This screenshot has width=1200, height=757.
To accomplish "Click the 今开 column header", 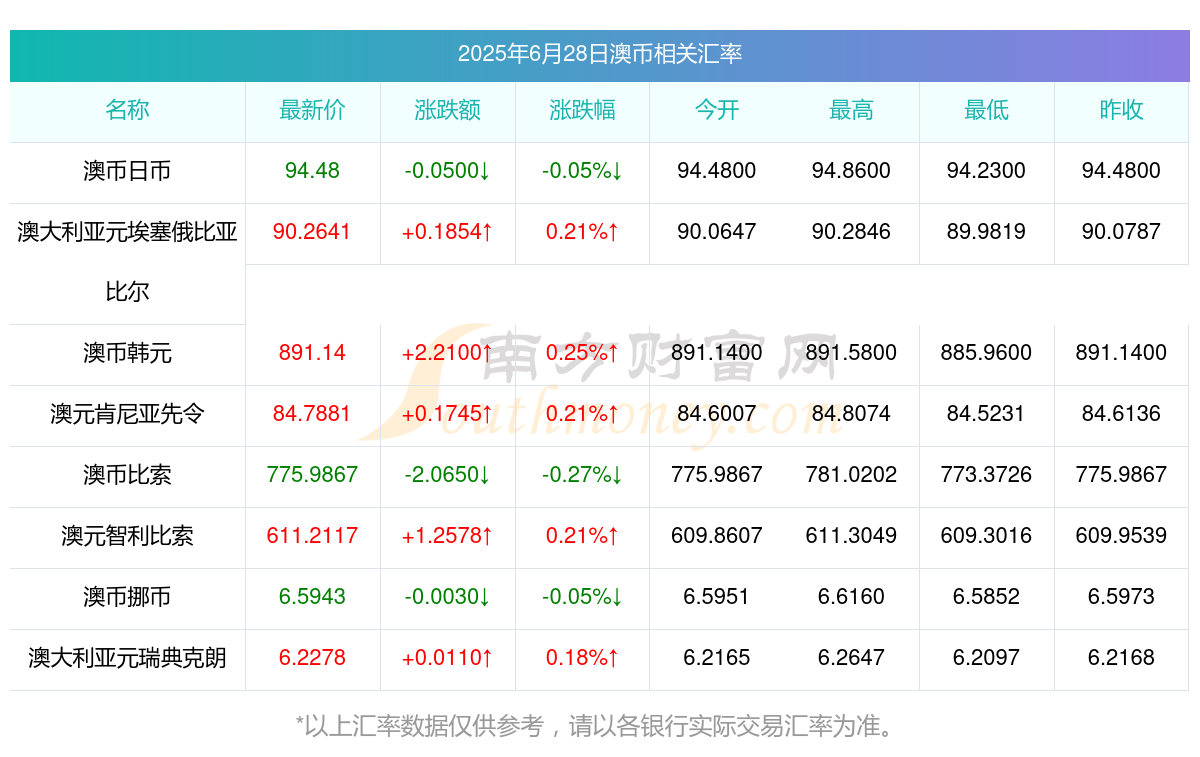I will 717,110.
